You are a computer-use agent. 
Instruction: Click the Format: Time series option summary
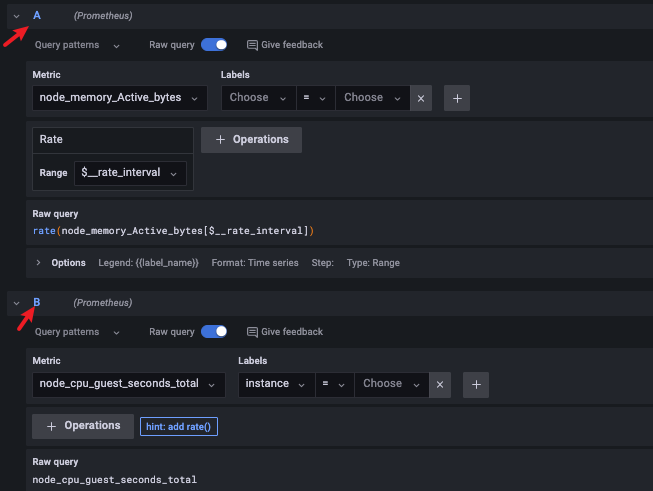[x=255, y=263]
